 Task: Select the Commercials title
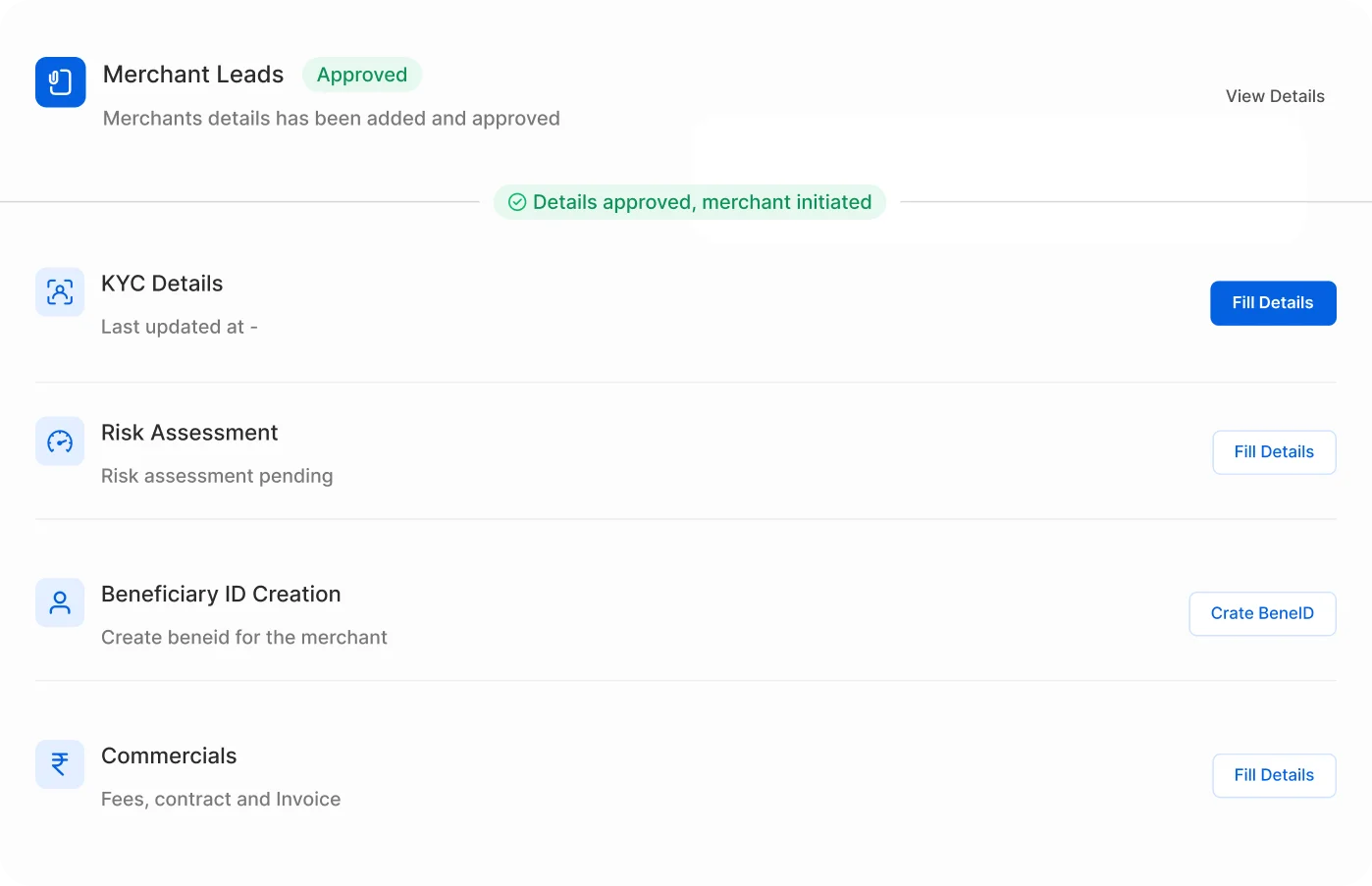click(x=169, y=756)
